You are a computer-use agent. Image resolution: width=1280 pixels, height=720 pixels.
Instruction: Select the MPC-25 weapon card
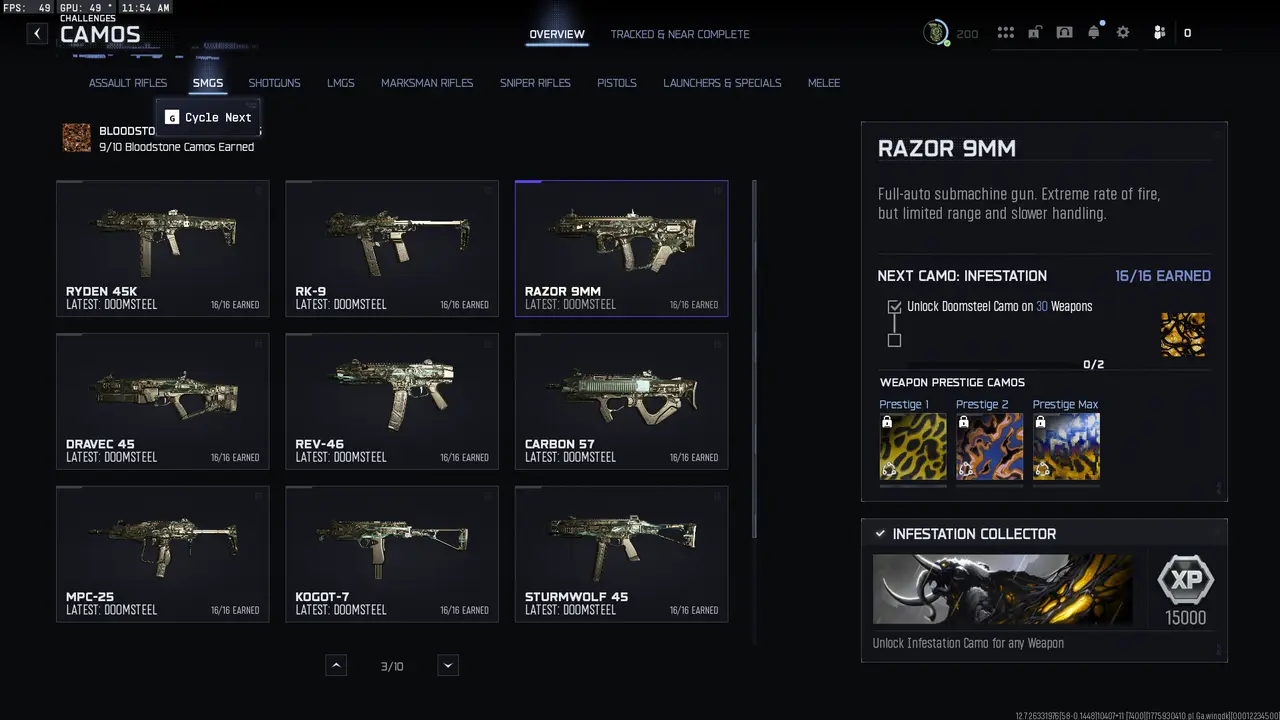[163, 554]
